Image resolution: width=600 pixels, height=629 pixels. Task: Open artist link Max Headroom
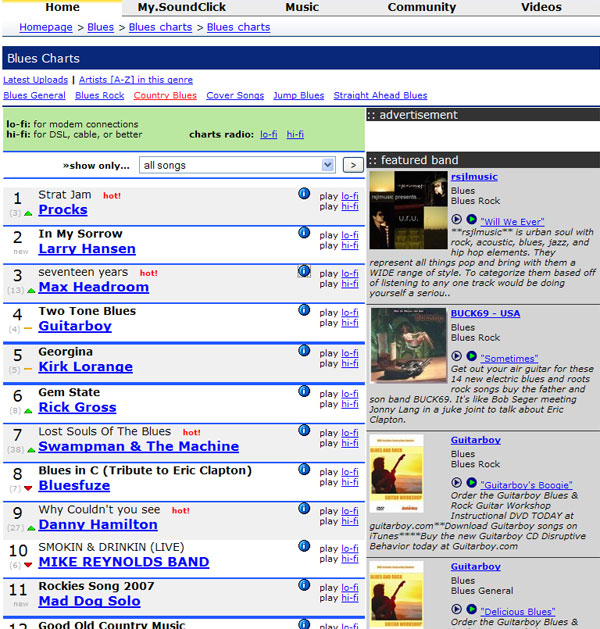pyautogui.click(x=93, y=288)
